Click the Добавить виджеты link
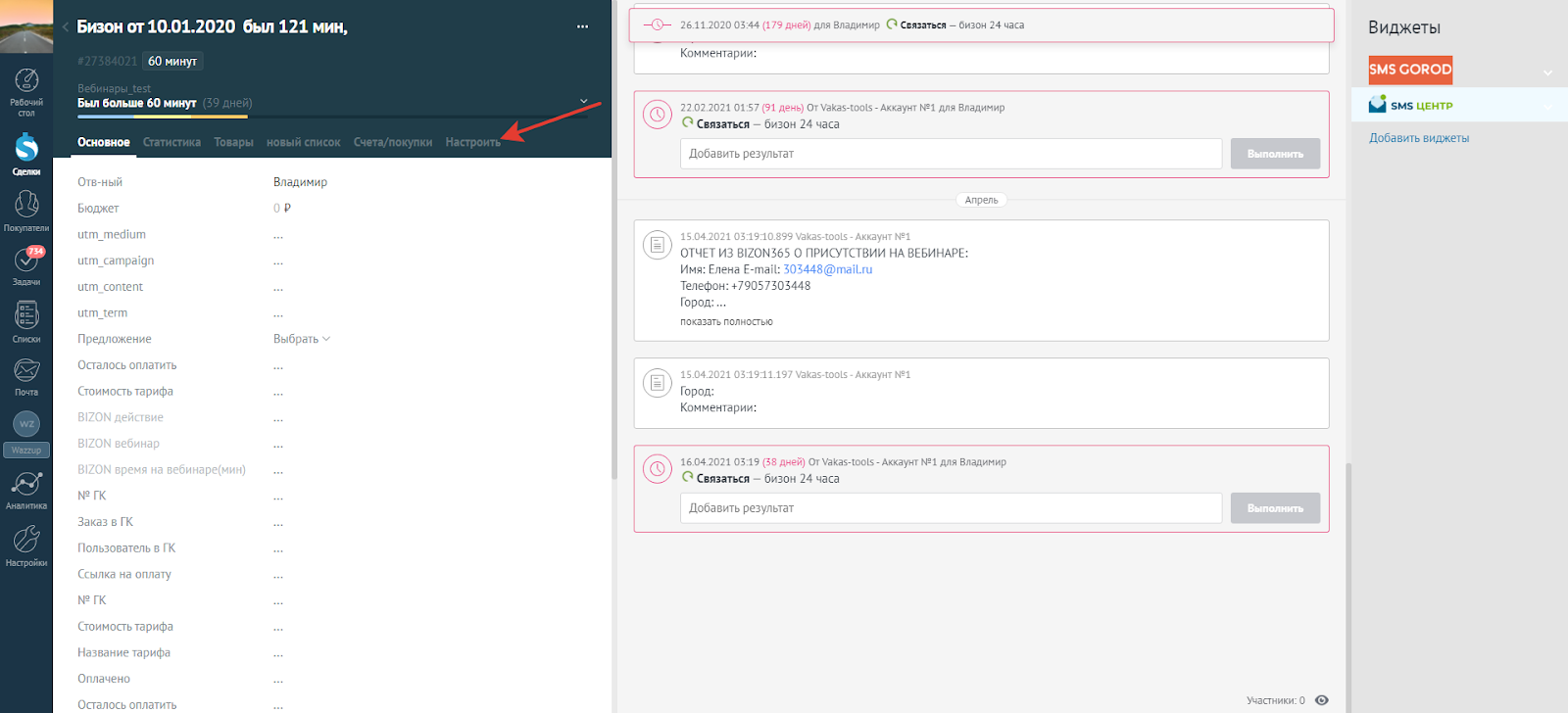The image size is (1568, 713). pyautogui.click(x=1418, y=138)
